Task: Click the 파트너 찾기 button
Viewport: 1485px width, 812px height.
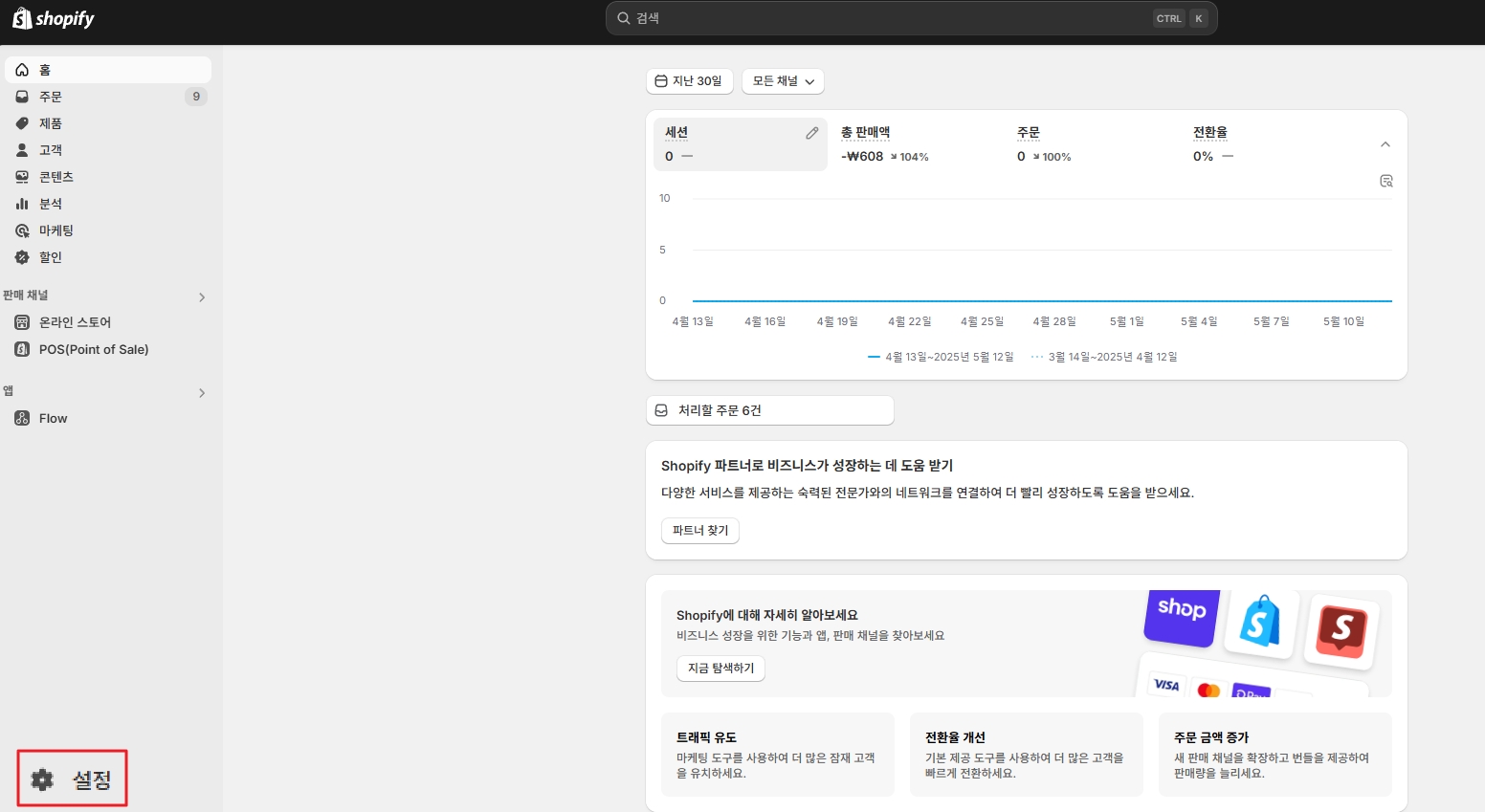Action: [700, 531]
